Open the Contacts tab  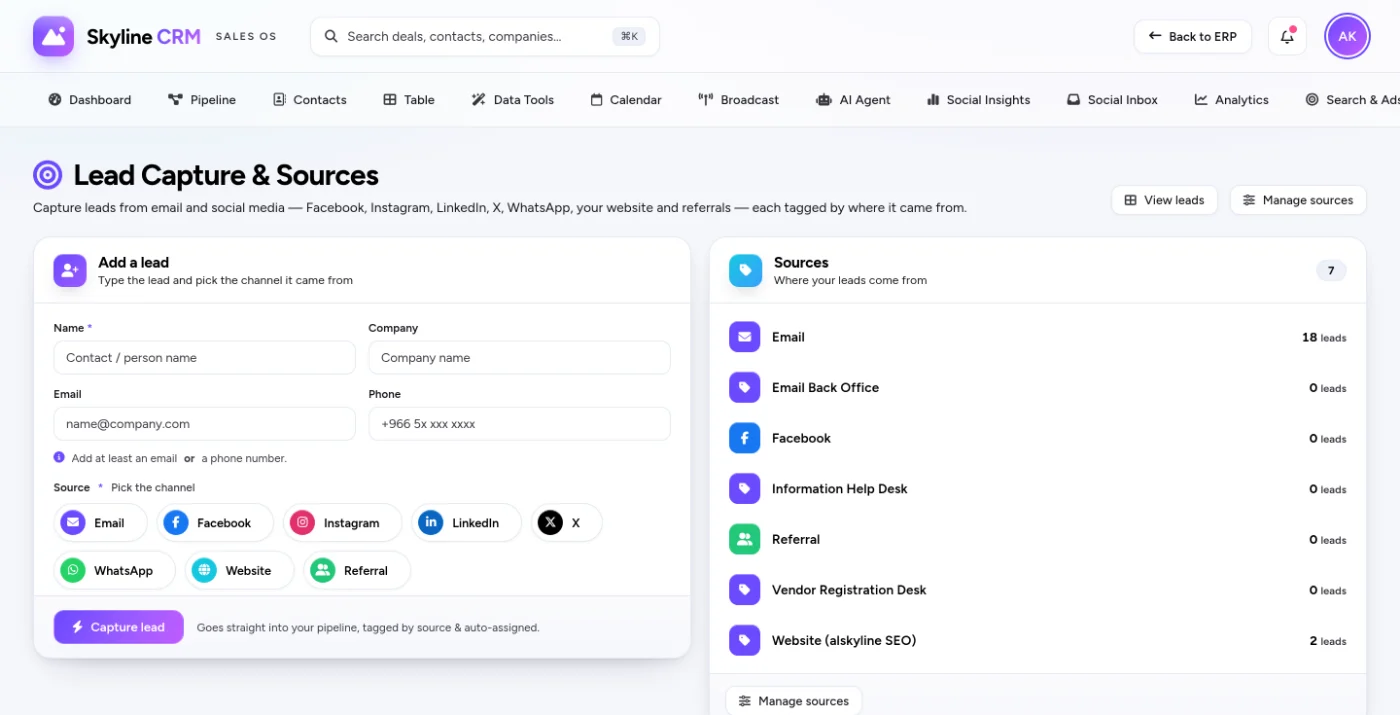pyautogui.click(x=310, y=100)
